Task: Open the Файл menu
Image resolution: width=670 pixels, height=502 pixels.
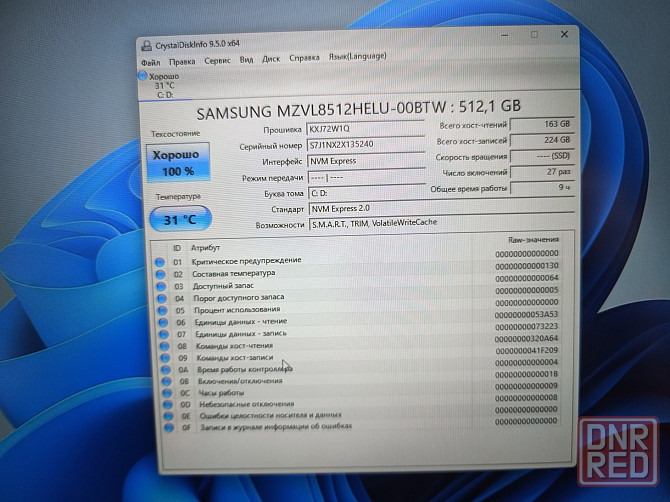Action: click(x=151, y=63)
